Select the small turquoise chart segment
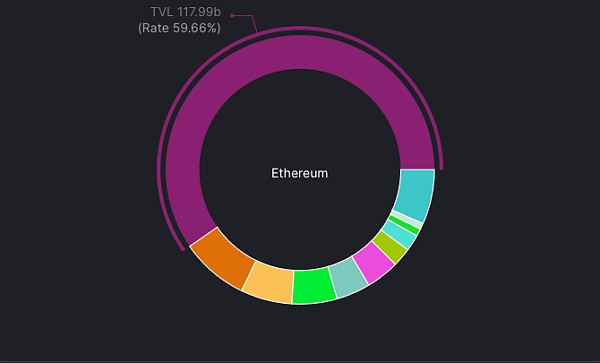The height and width of the screenshot is (363, 600). click(399, 234)
